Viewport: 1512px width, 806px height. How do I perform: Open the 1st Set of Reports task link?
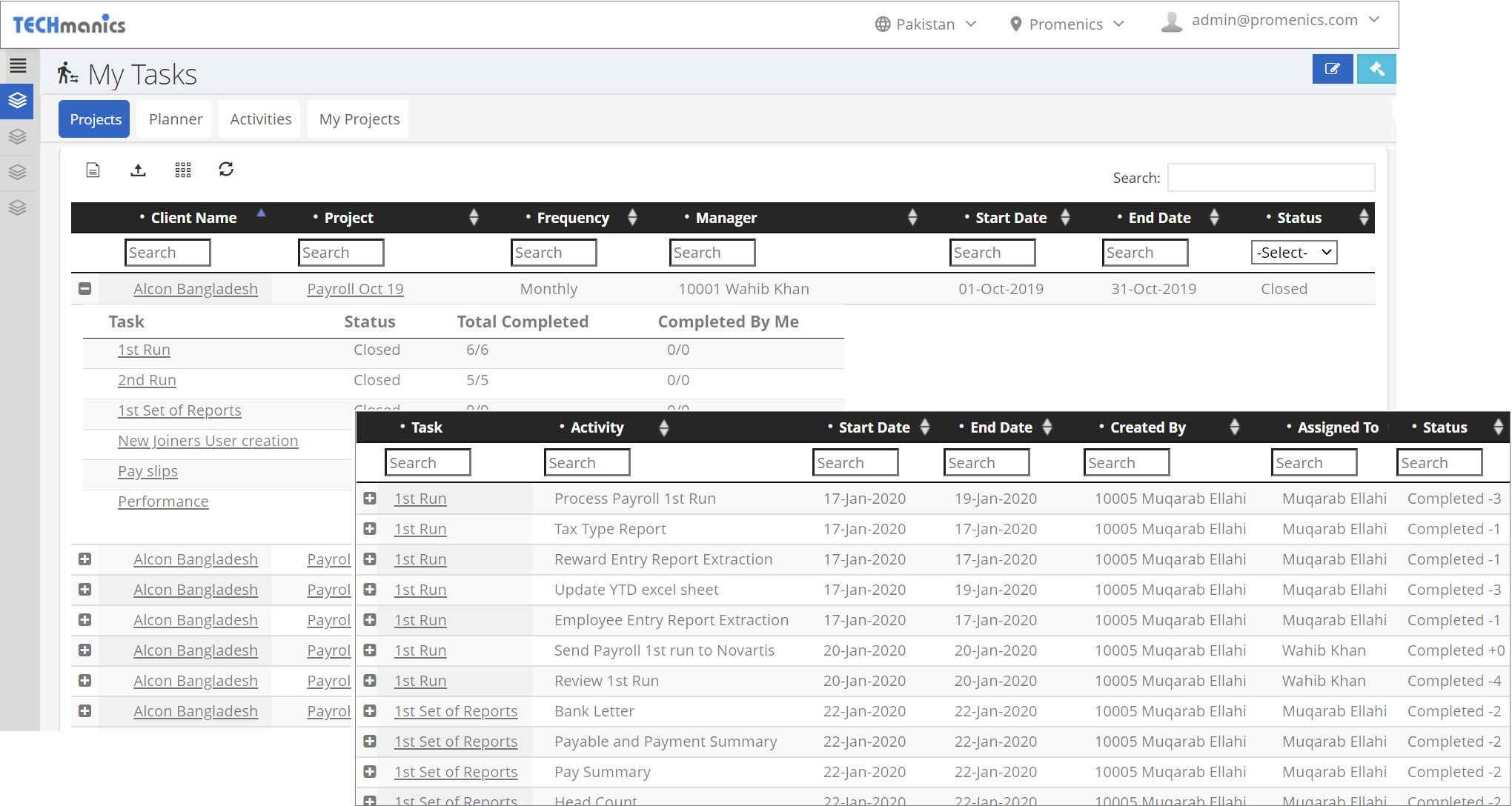[x=179, y=410]
